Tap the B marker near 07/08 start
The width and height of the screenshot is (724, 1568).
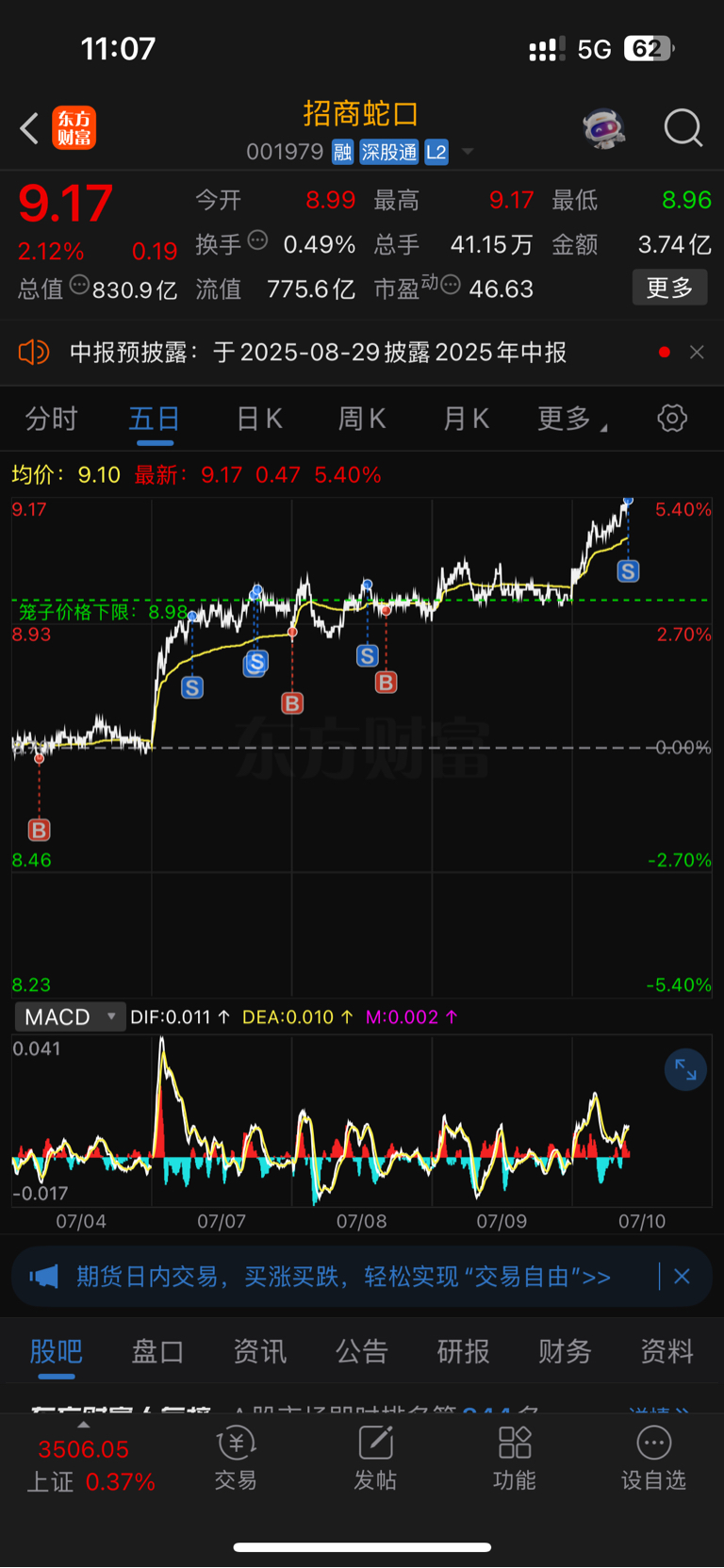292,702
